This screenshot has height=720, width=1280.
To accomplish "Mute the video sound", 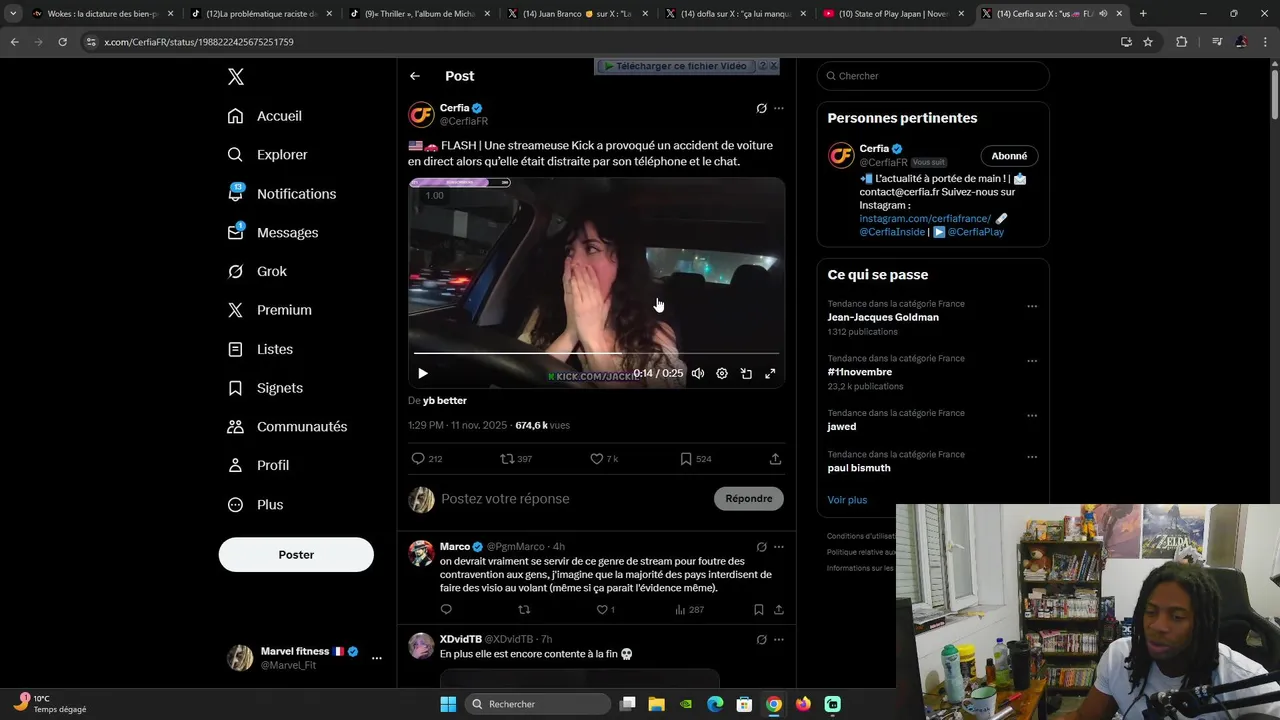I will 697,373.
